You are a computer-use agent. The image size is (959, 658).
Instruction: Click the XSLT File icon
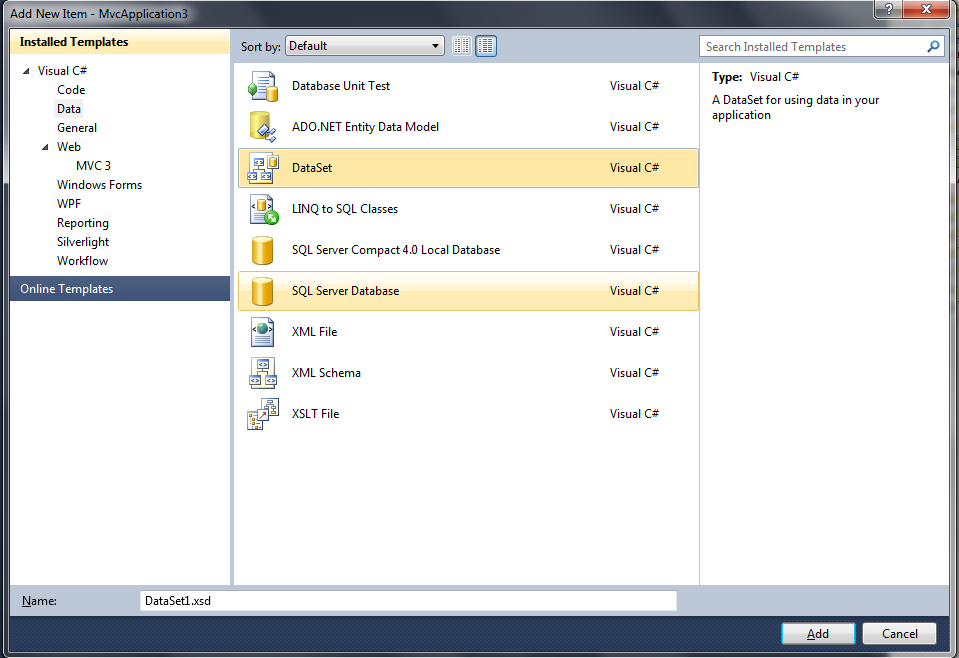263,414
